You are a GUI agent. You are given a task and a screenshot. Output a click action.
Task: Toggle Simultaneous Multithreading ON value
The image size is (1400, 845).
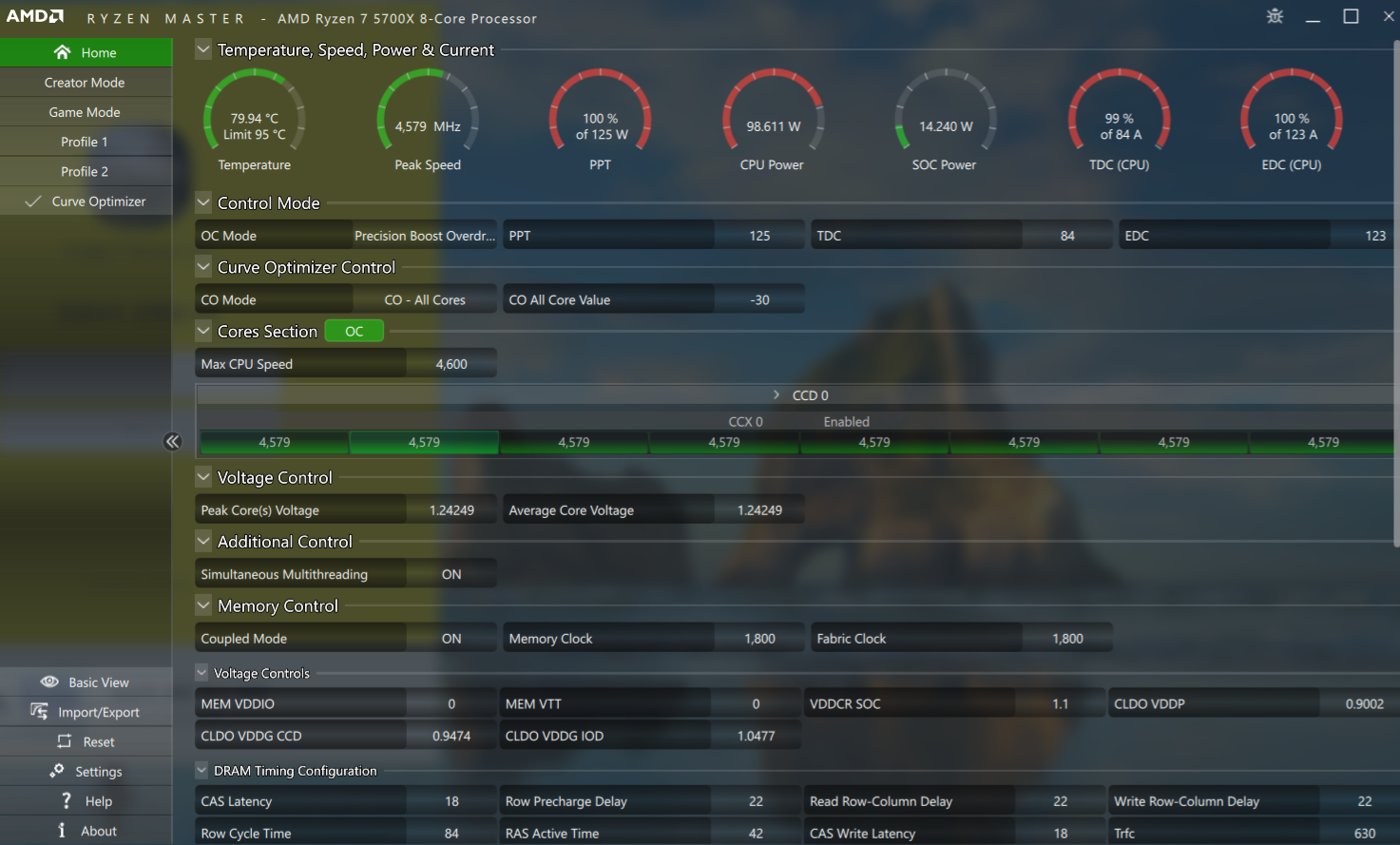(451, 574)
